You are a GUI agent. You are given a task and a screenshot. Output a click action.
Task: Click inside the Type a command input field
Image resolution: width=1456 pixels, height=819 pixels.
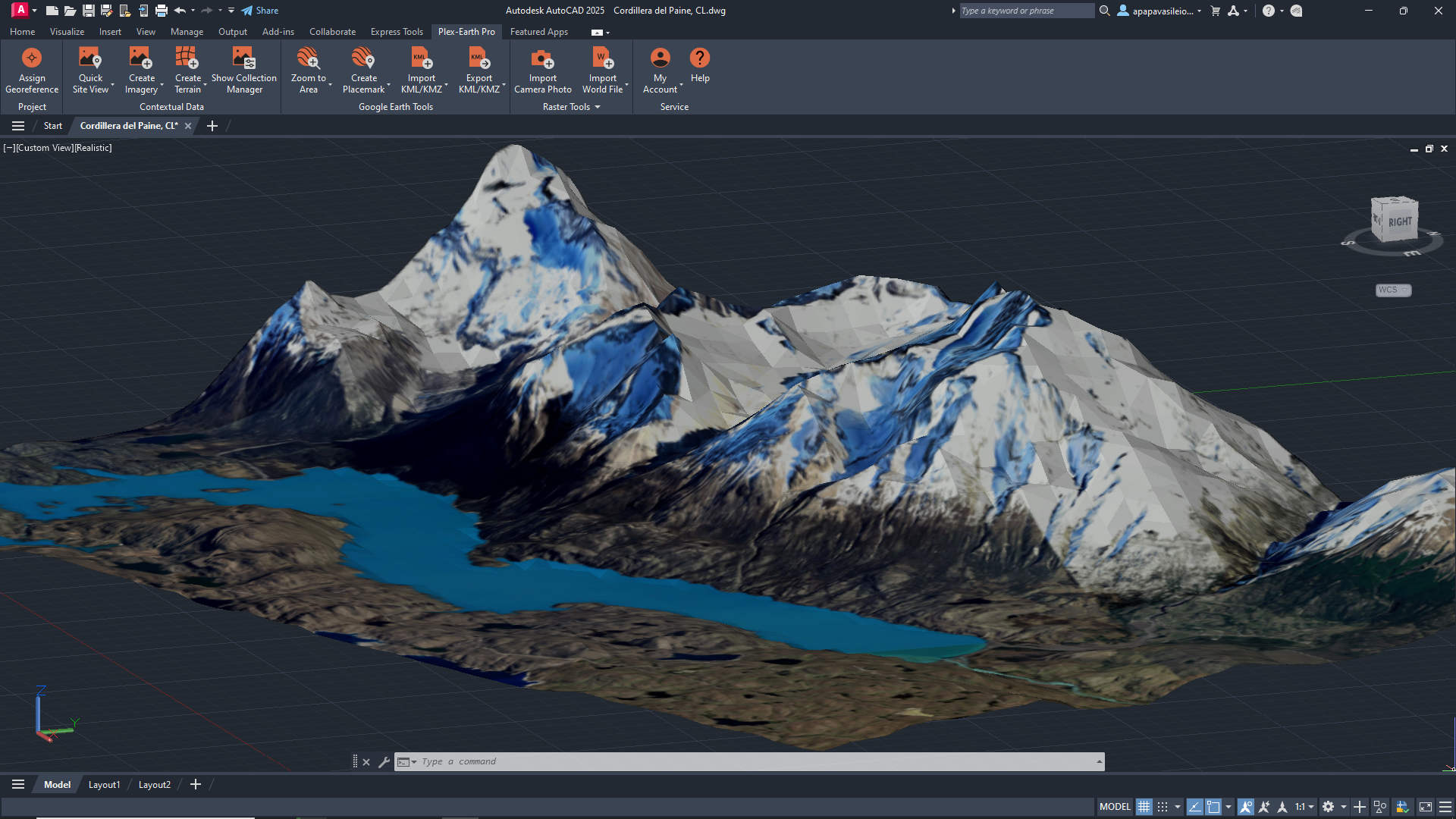pyautogui.click(x=682, y=761)
